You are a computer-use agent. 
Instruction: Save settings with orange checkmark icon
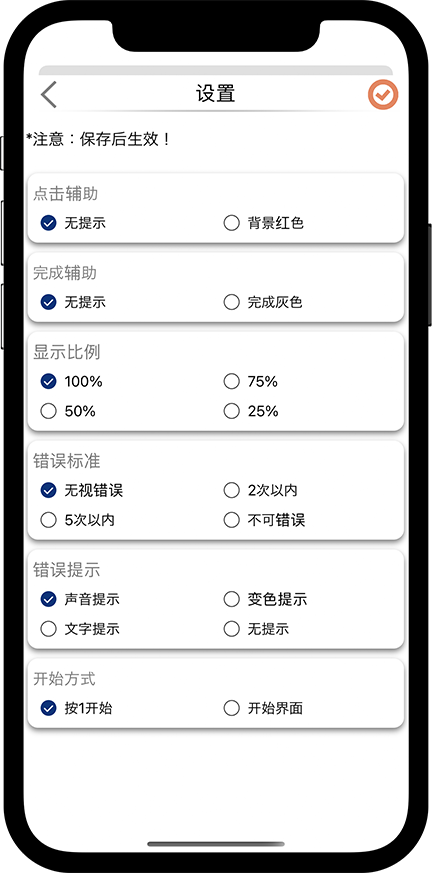[x=383, y=95]
